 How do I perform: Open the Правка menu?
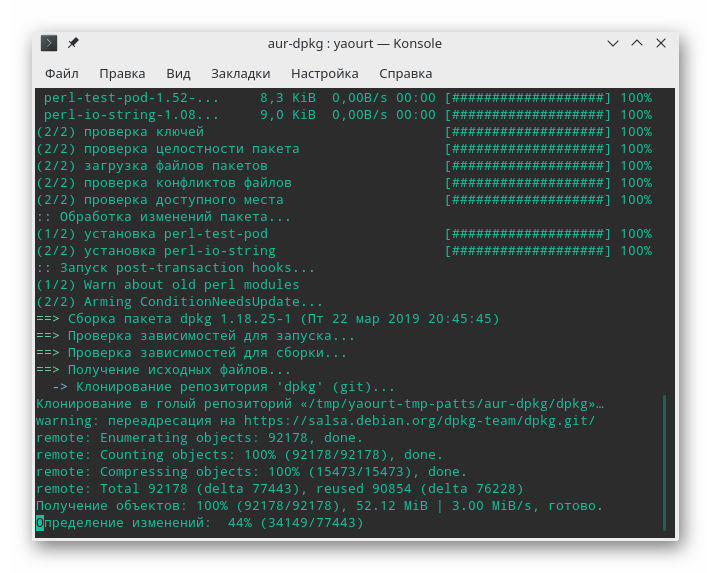point(122,74)
